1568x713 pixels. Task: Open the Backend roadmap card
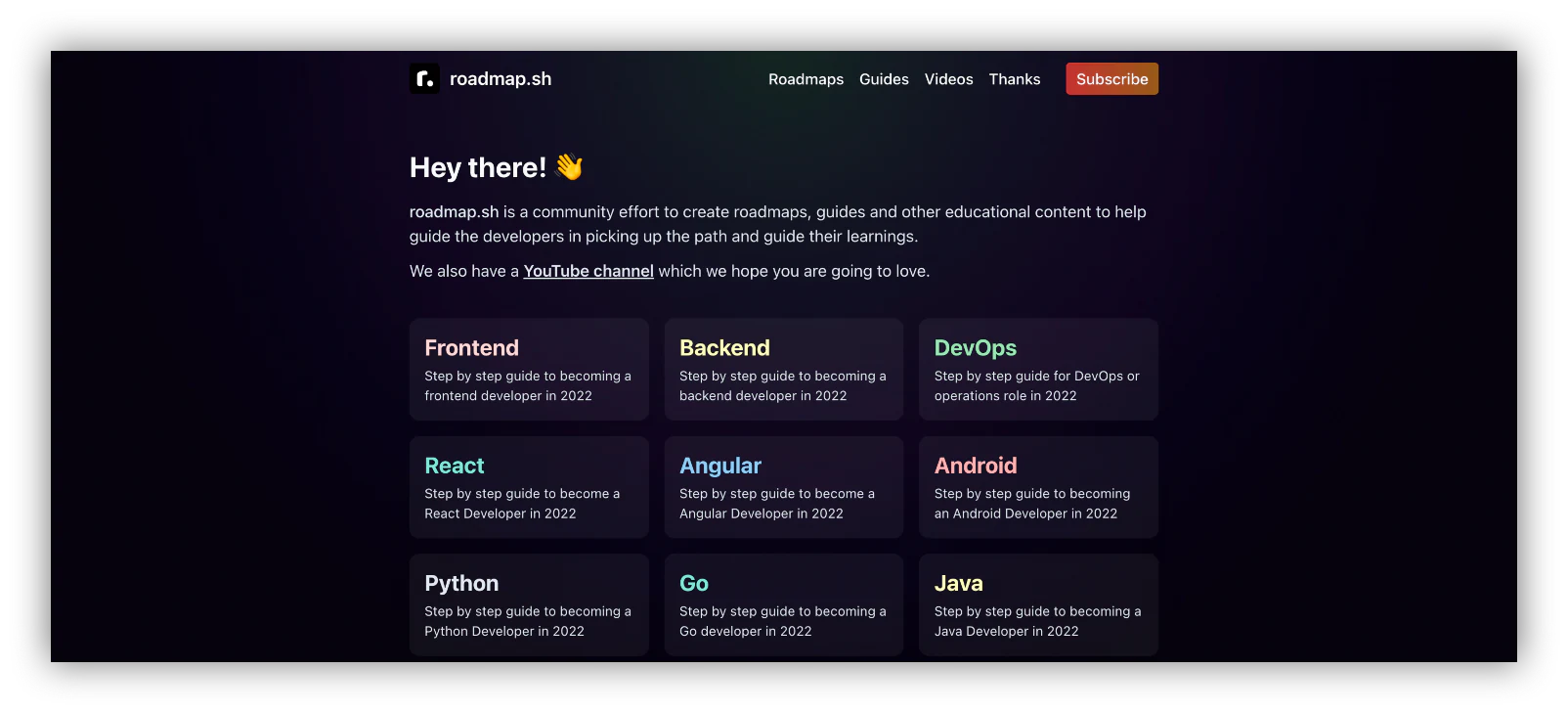[x=784, y=370]
